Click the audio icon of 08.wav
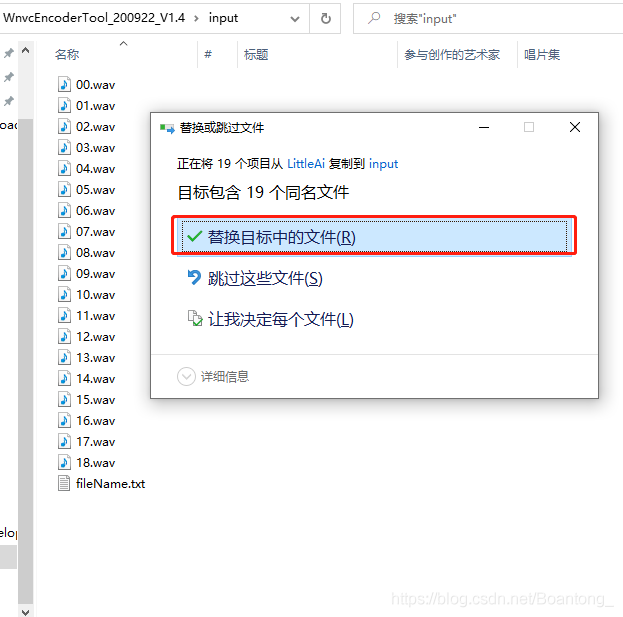This screenshot has height=617, width=623. pyautogui.click(x=64, y=252)
